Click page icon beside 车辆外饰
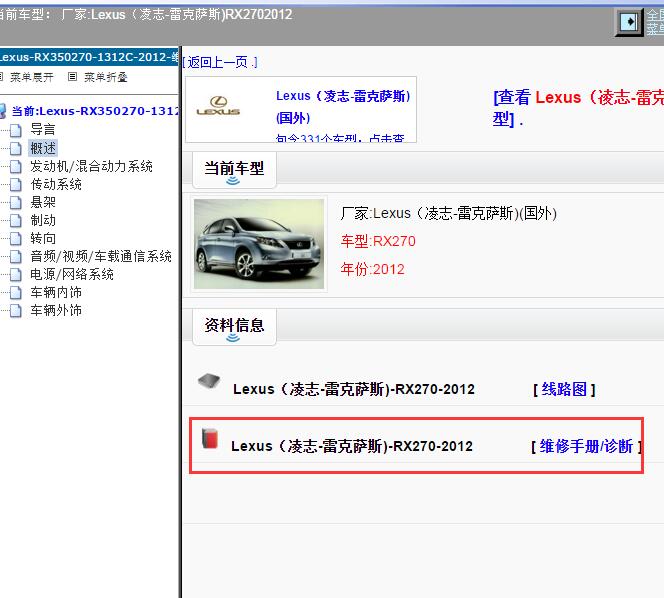 [16, 311]
